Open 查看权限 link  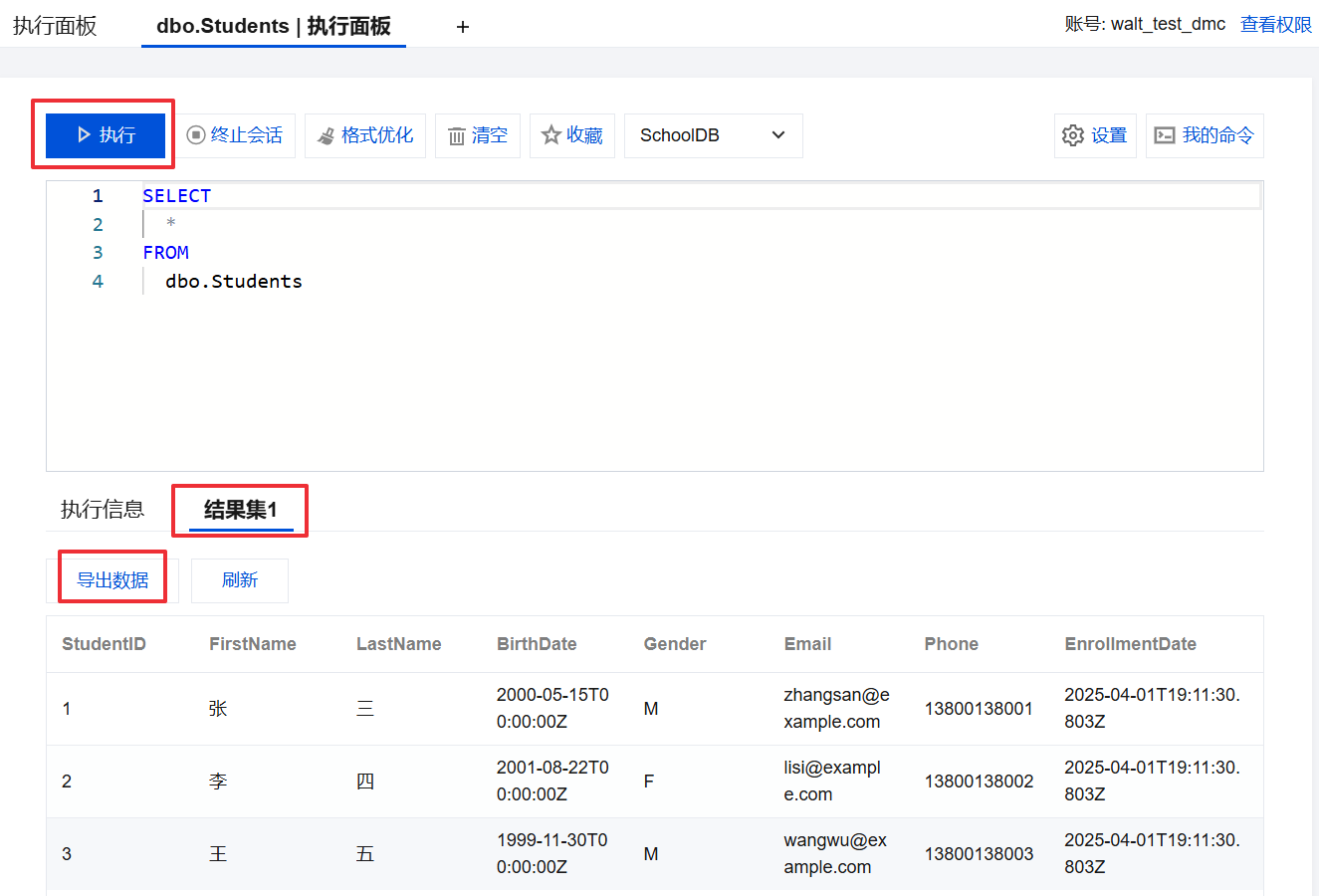1275,24
